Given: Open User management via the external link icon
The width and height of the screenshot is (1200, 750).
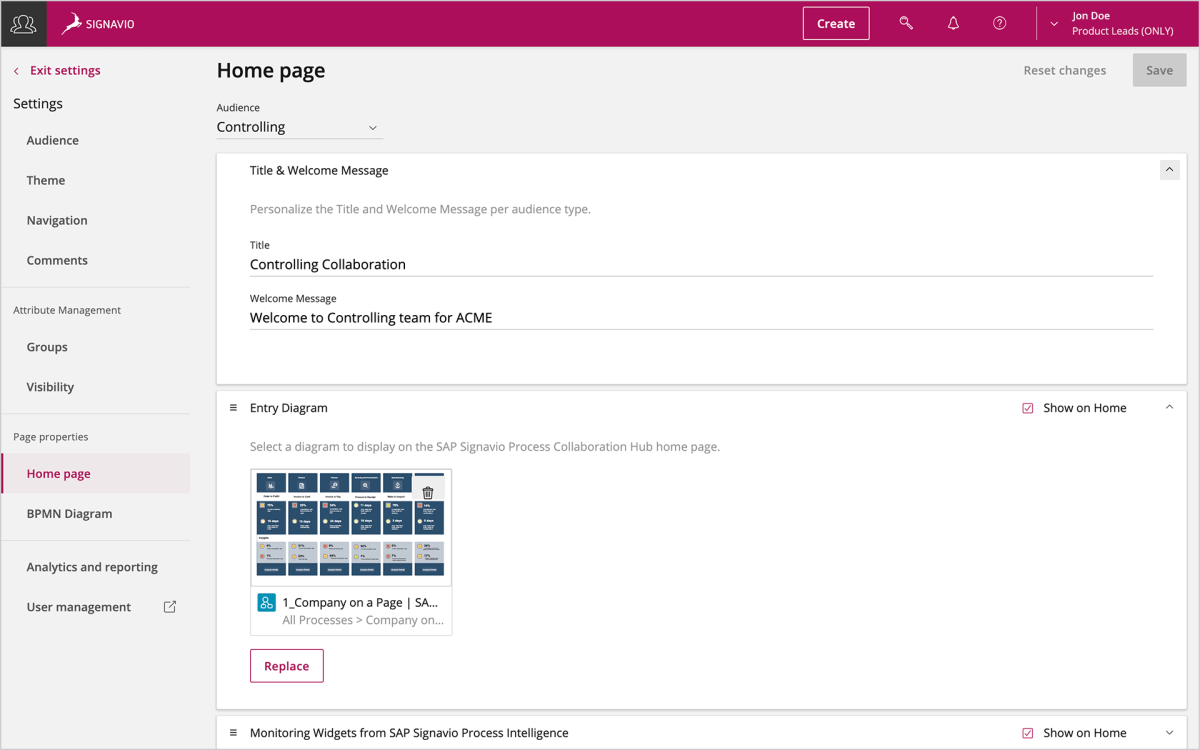Looking at the screenshot, I should (x=169, y=606).
